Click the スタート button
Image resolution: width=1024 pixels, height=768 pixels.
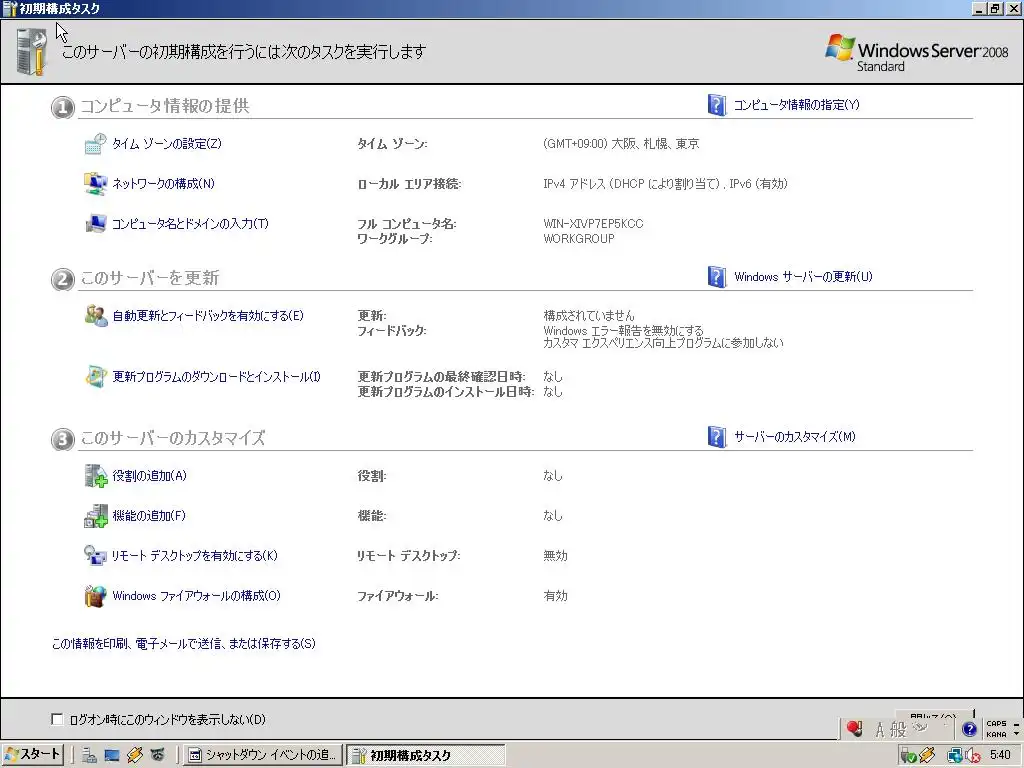click(32, 755)
